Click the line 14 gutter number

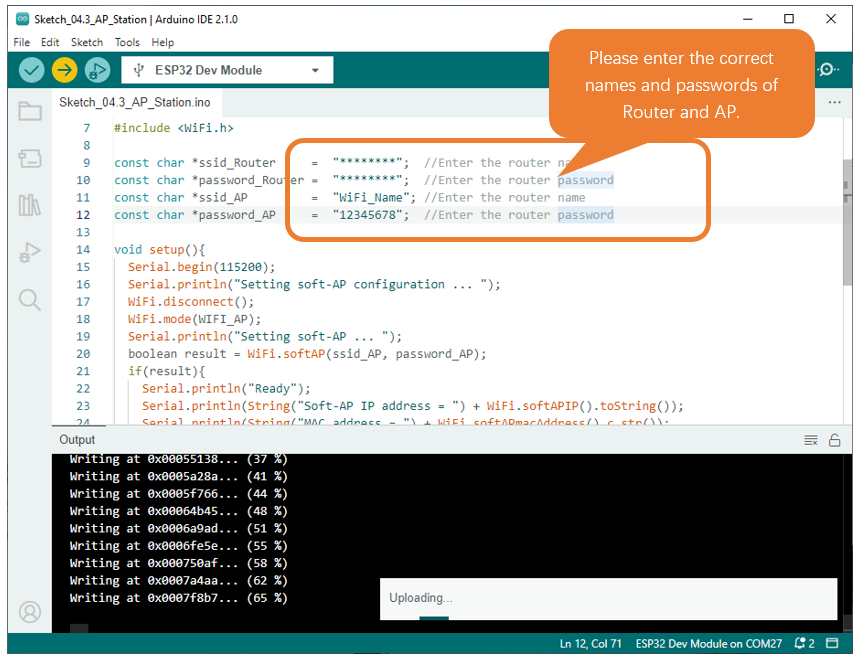83,249
